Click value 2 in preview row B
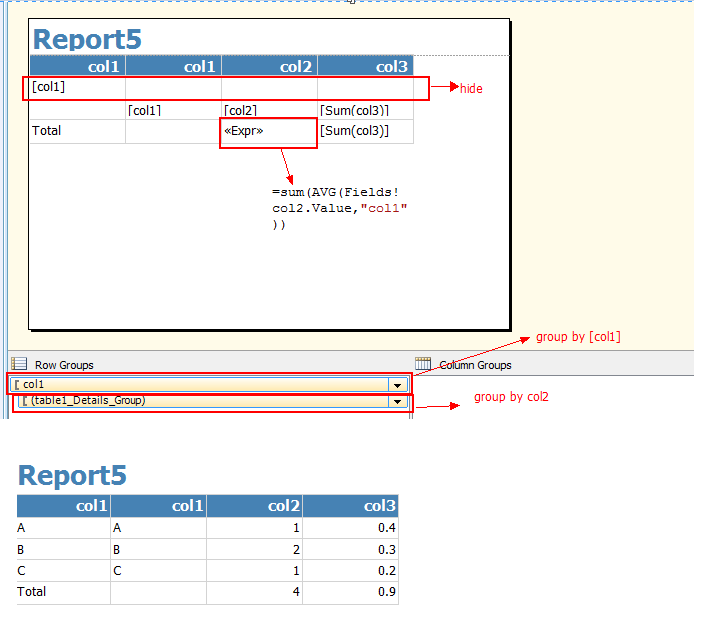 click(296, 549)
